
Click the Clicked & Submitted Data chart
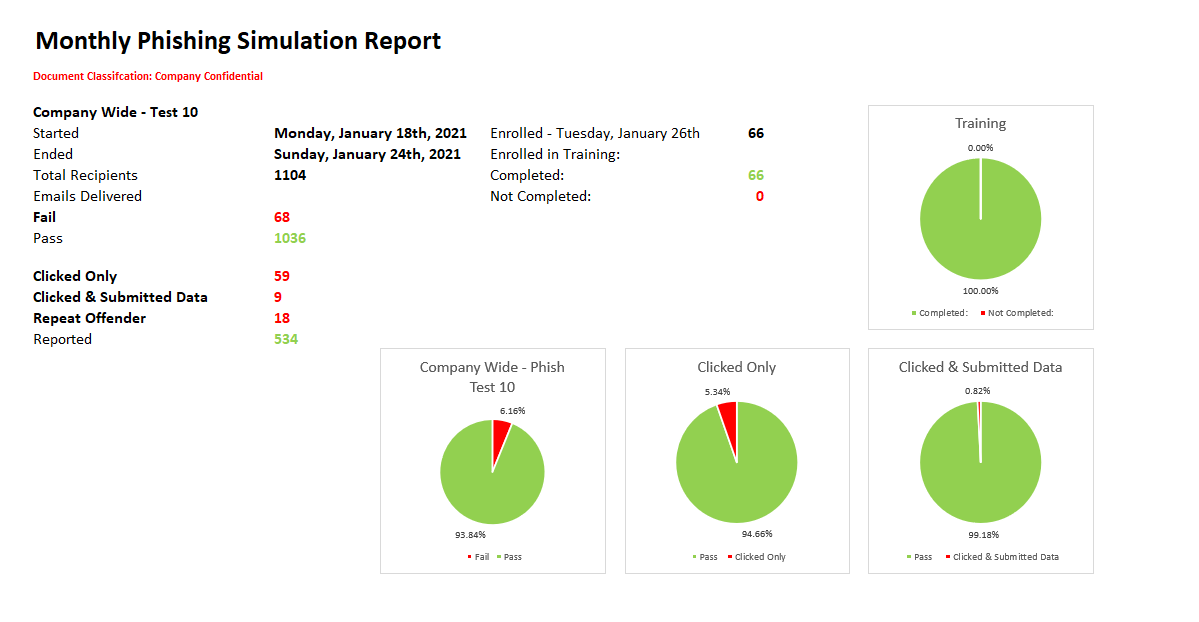(980, 461)
